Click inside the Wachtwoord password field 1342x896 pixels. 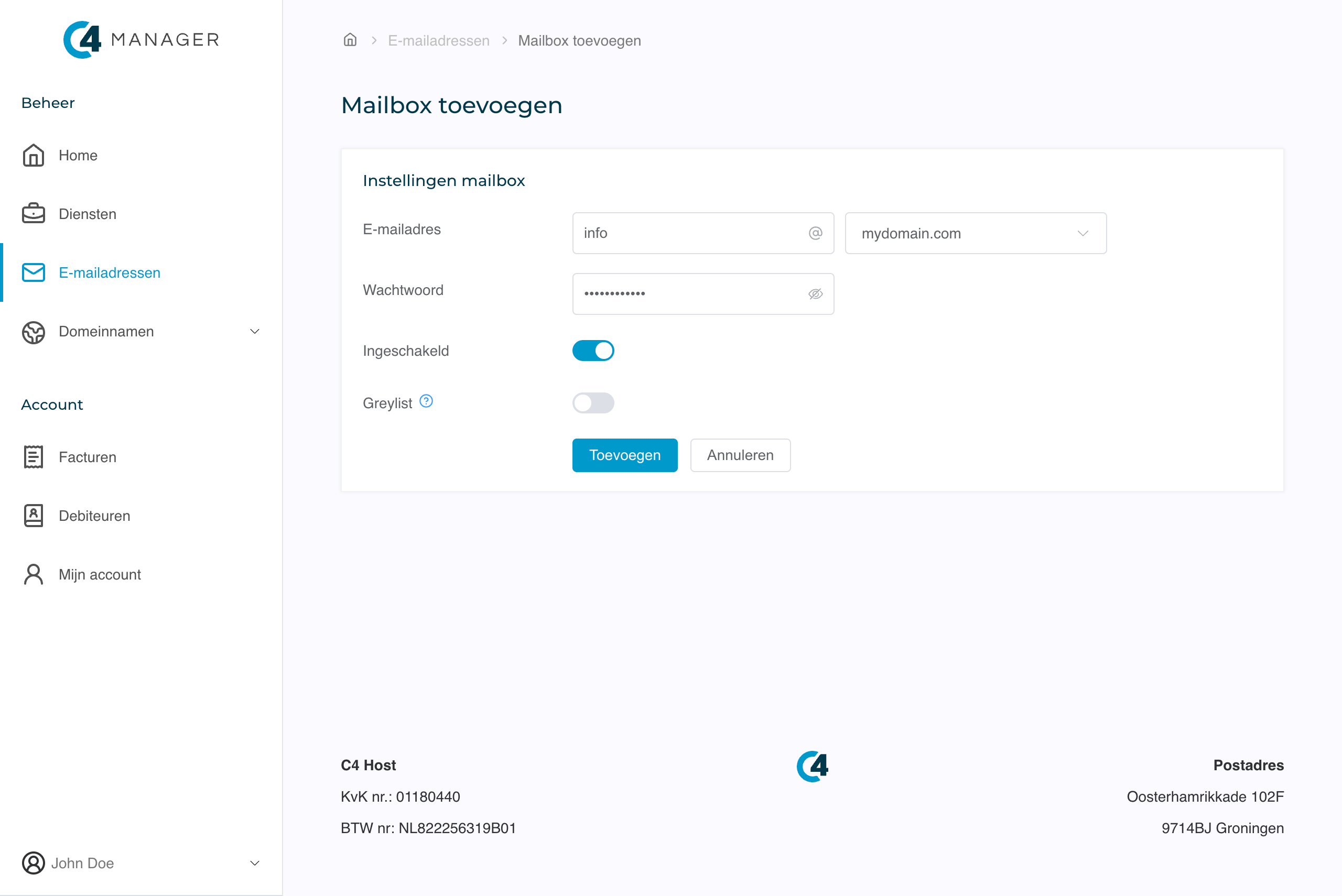point(686,294)
